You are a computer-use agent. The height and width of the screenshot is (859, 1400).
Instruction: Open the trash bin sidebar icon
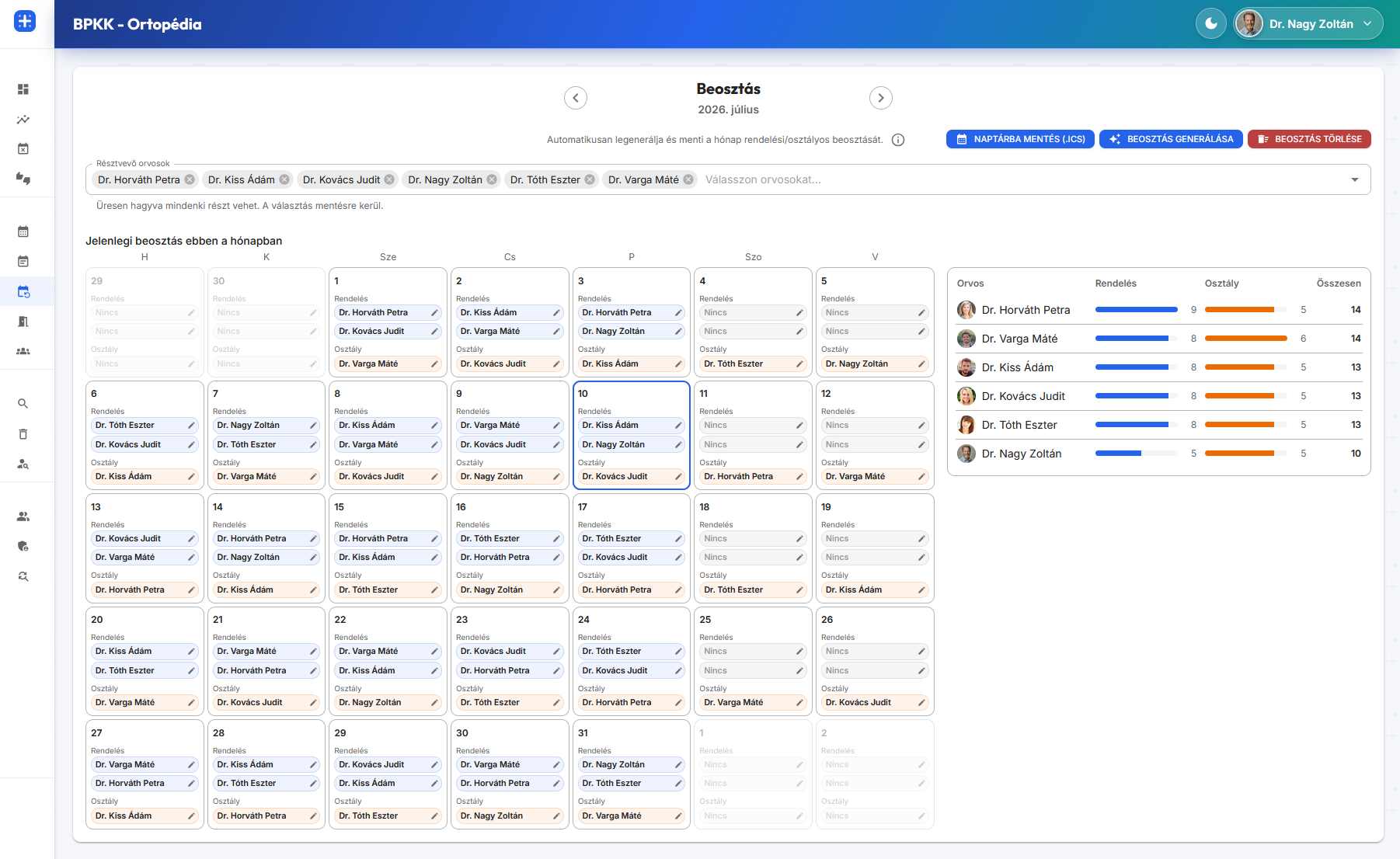(23, 434)
